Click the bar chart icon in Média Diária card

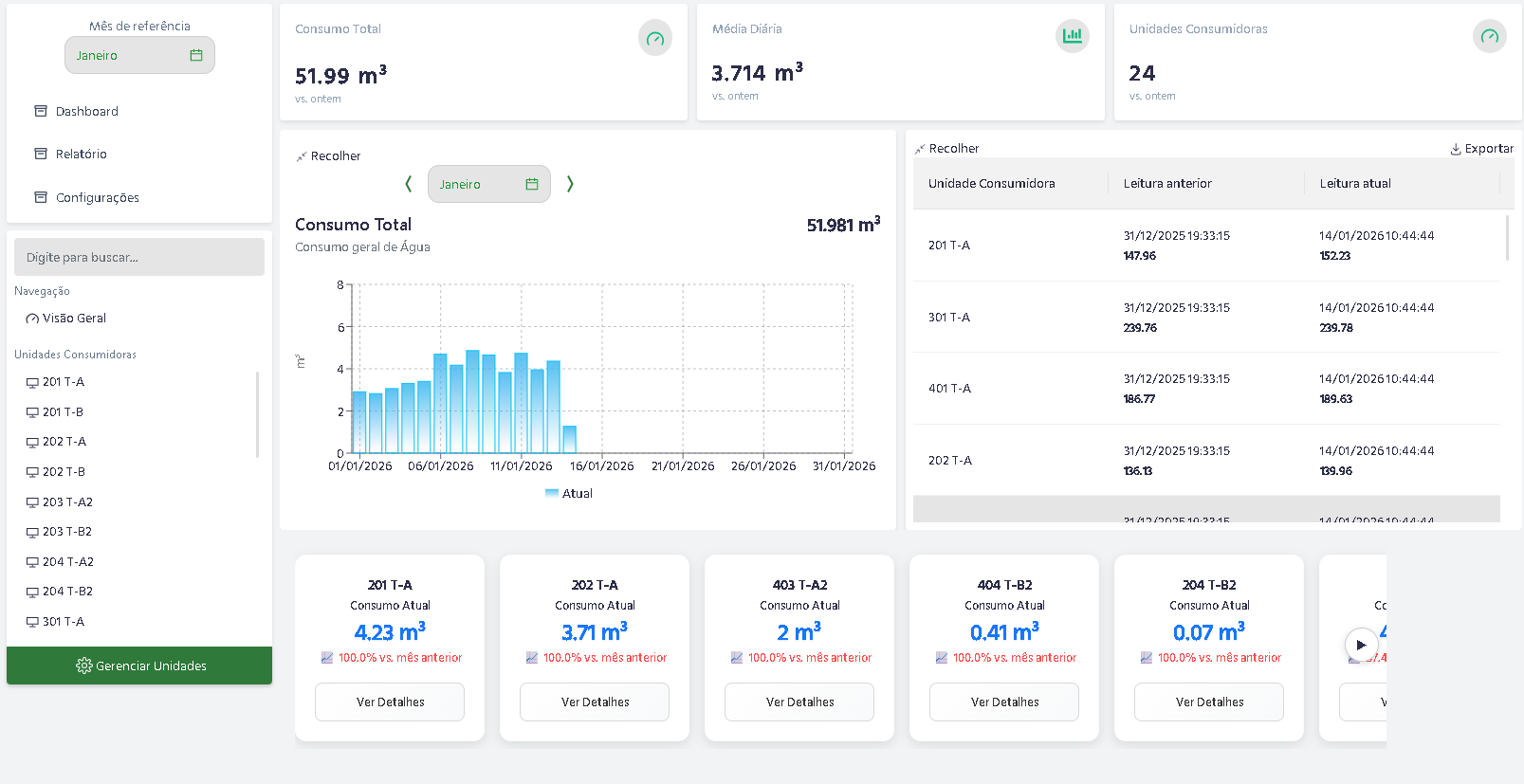click(x=1073, y=36)
